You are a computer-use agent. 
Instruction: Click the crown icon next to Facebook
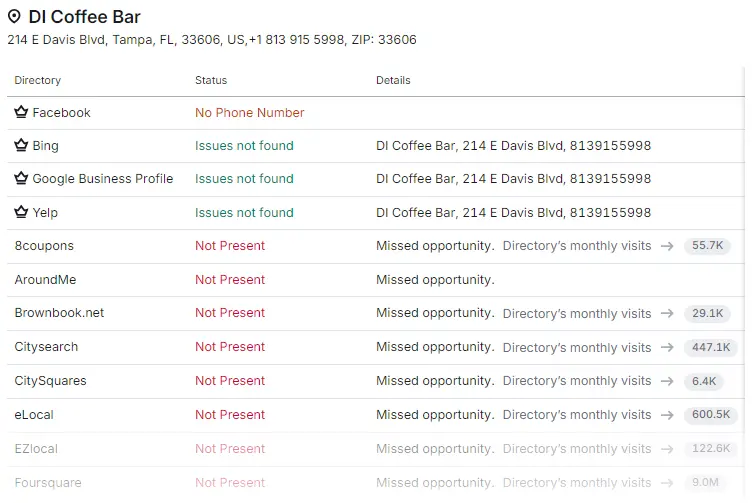pyautogui.click(x=21, y=112)
